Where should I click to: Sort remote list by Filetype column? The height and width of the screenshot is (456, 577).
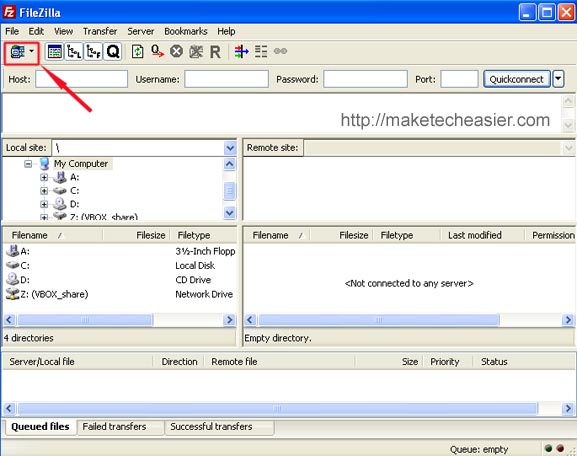click(x=407, y=235)
